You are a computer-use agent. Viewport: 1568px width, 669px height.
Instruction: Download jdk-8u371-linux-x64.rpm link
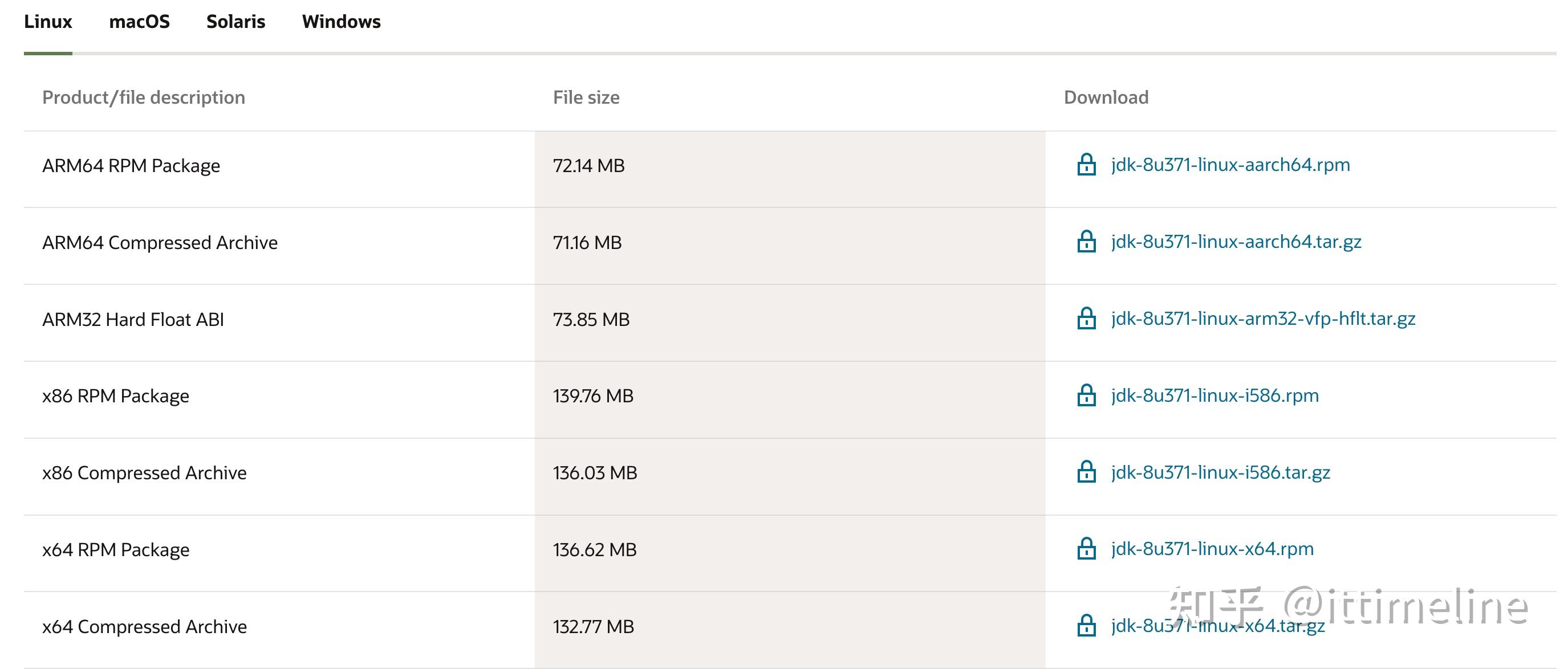coord(1212,549)
